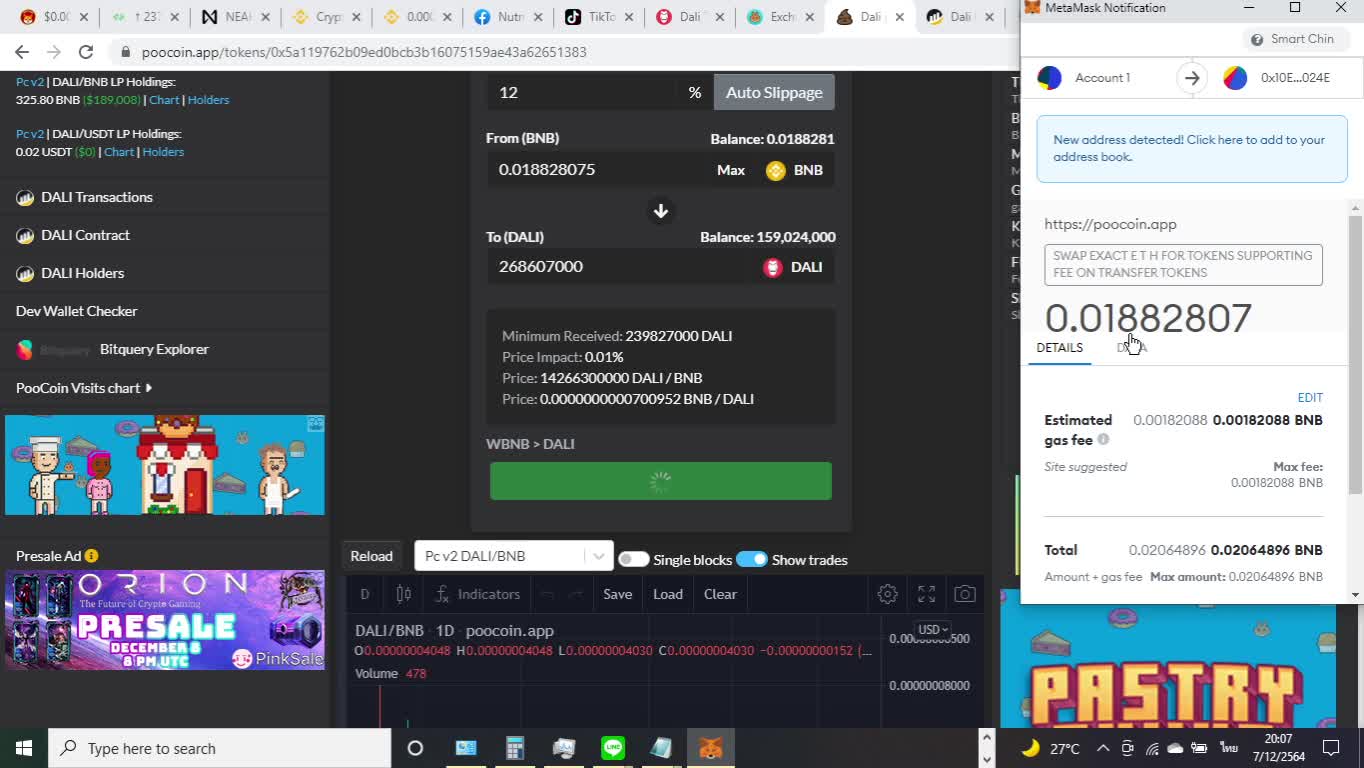Click New address detected banner
Image resolution: width=1364 pixels, height=768 pixels.
[x=1192, y=148]
